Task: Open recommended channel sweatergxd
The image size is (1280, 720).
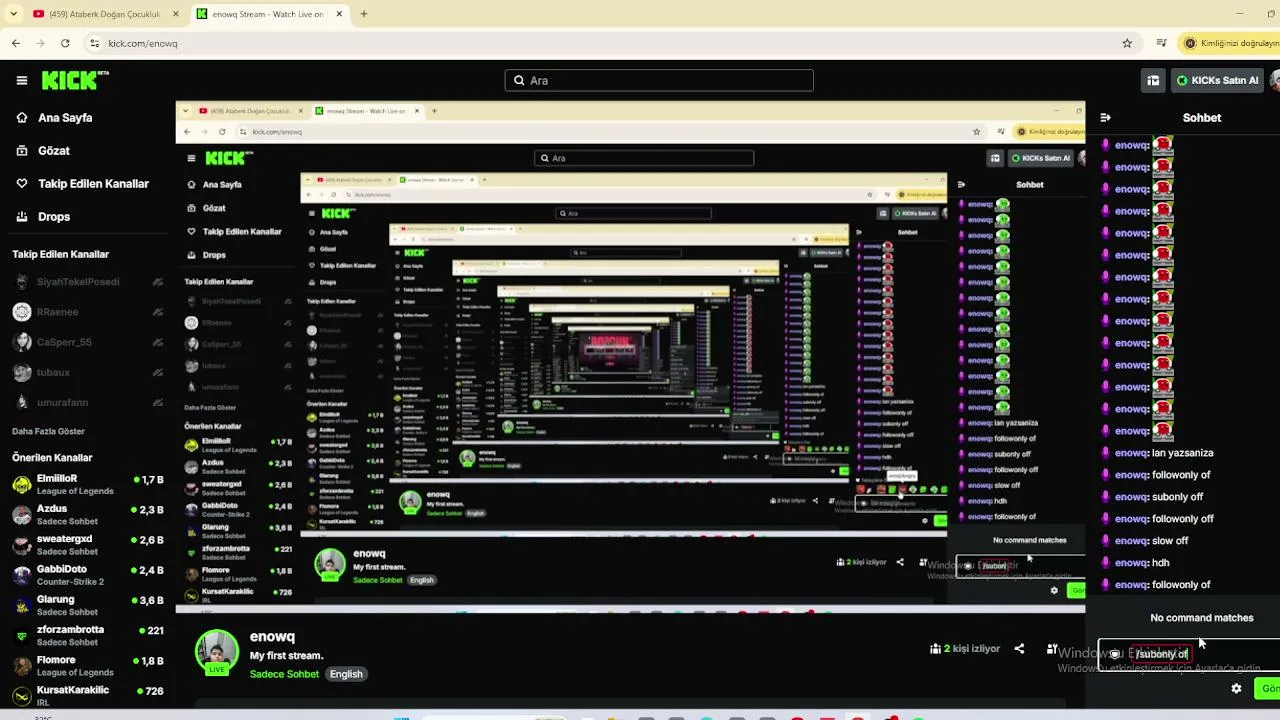Action: pos(87,545)
